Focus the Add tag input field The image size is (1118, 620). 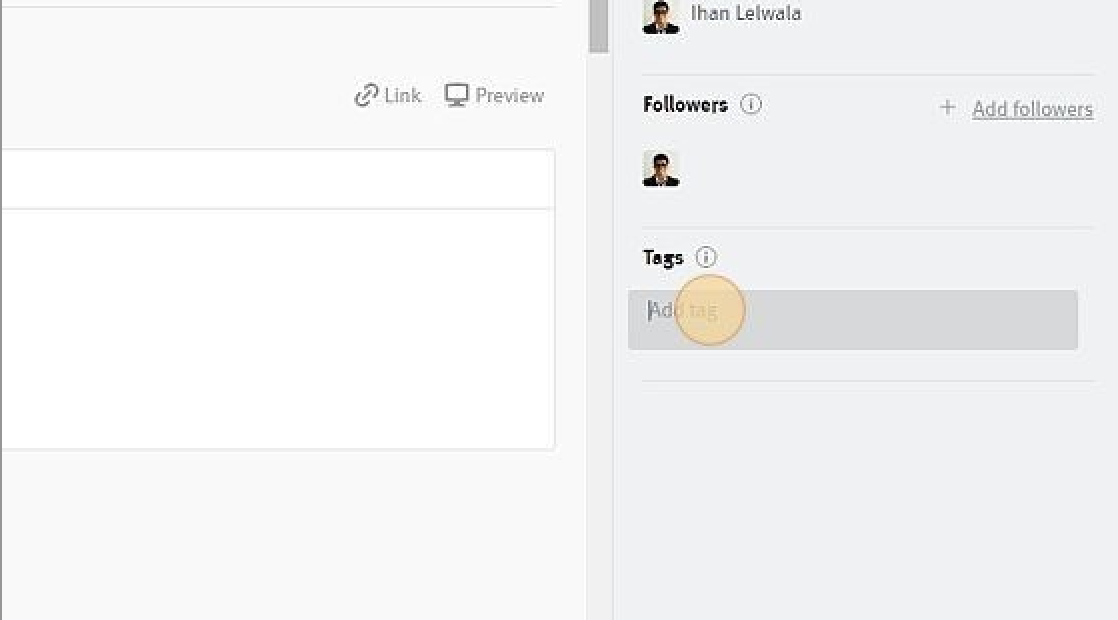click(852, 320)
